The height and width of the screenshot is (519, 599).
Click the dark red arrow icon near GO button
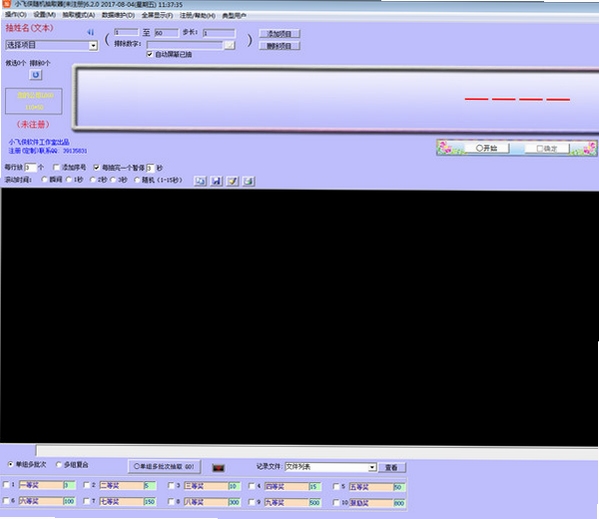218,468
